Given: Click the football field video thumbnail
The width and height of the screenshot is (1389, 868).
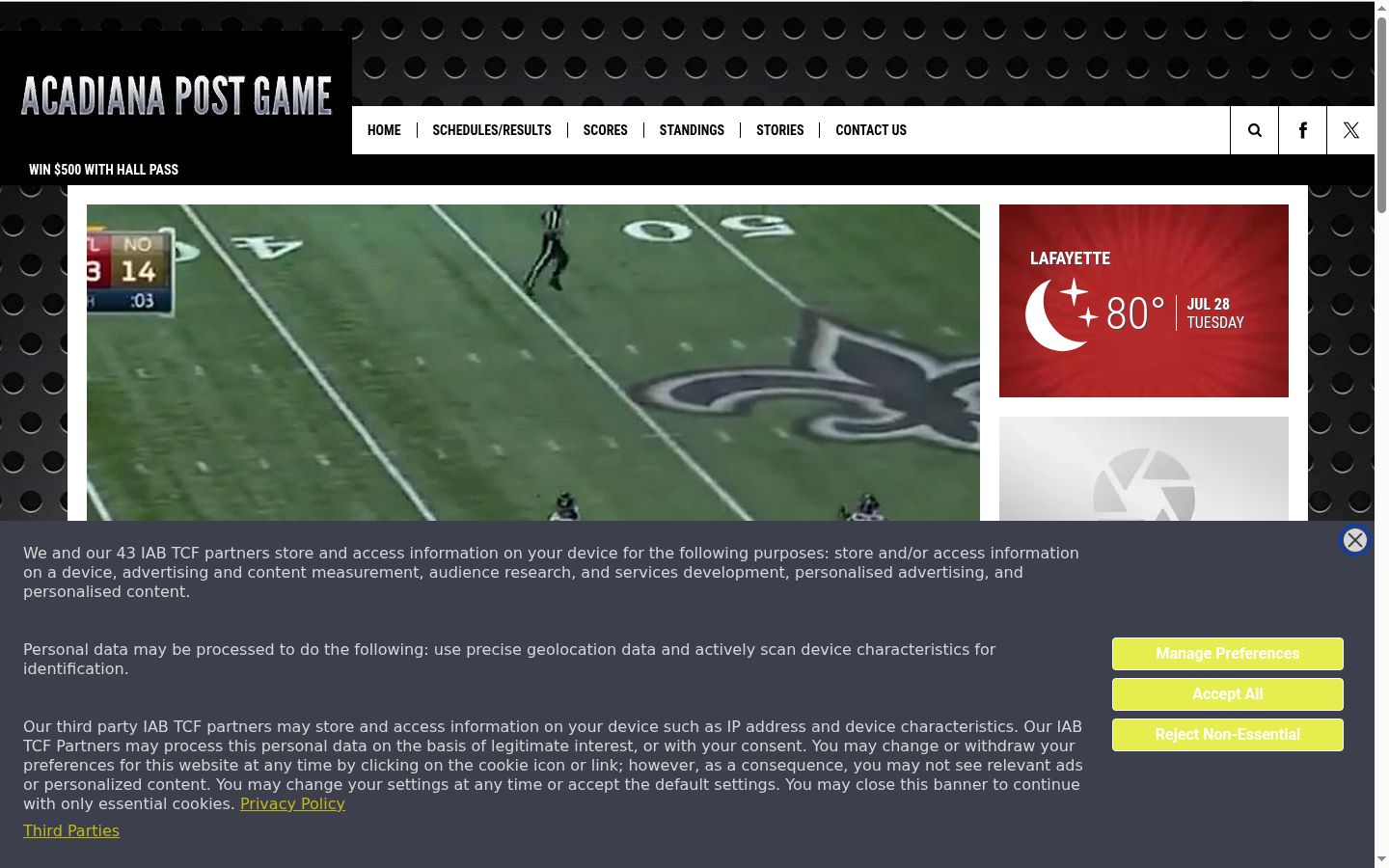Looking at the screenshot, I should [533, 363].
